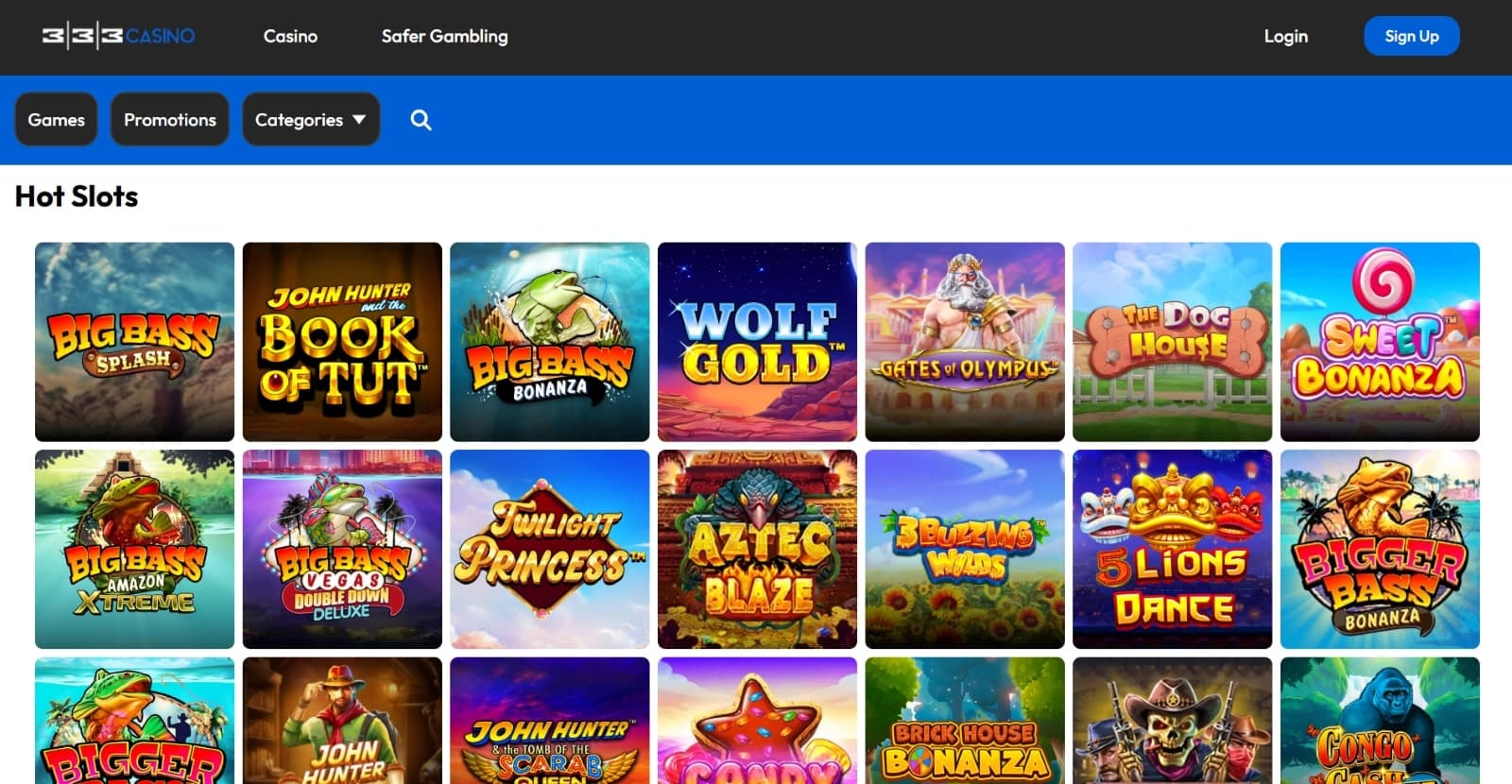Screen dimensions: 1512x784
Task: Play Aztec Blaze slot
Action: click(757, 549)
